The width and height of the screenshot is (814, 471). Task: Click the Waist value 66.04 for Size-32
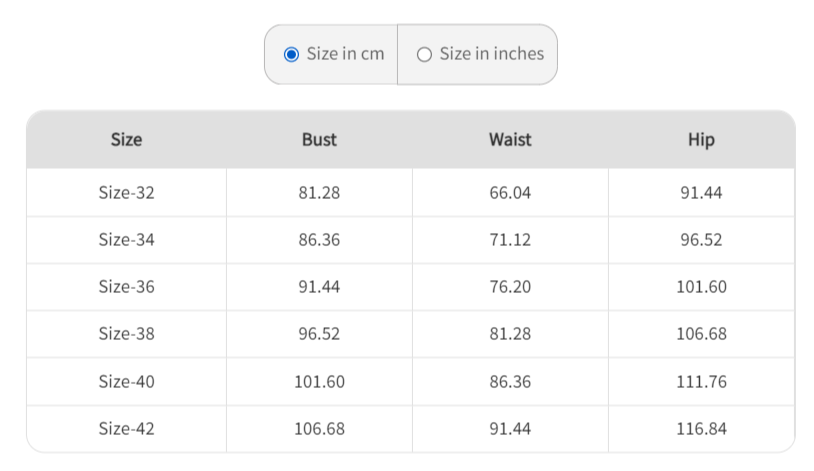click(510, 193)
